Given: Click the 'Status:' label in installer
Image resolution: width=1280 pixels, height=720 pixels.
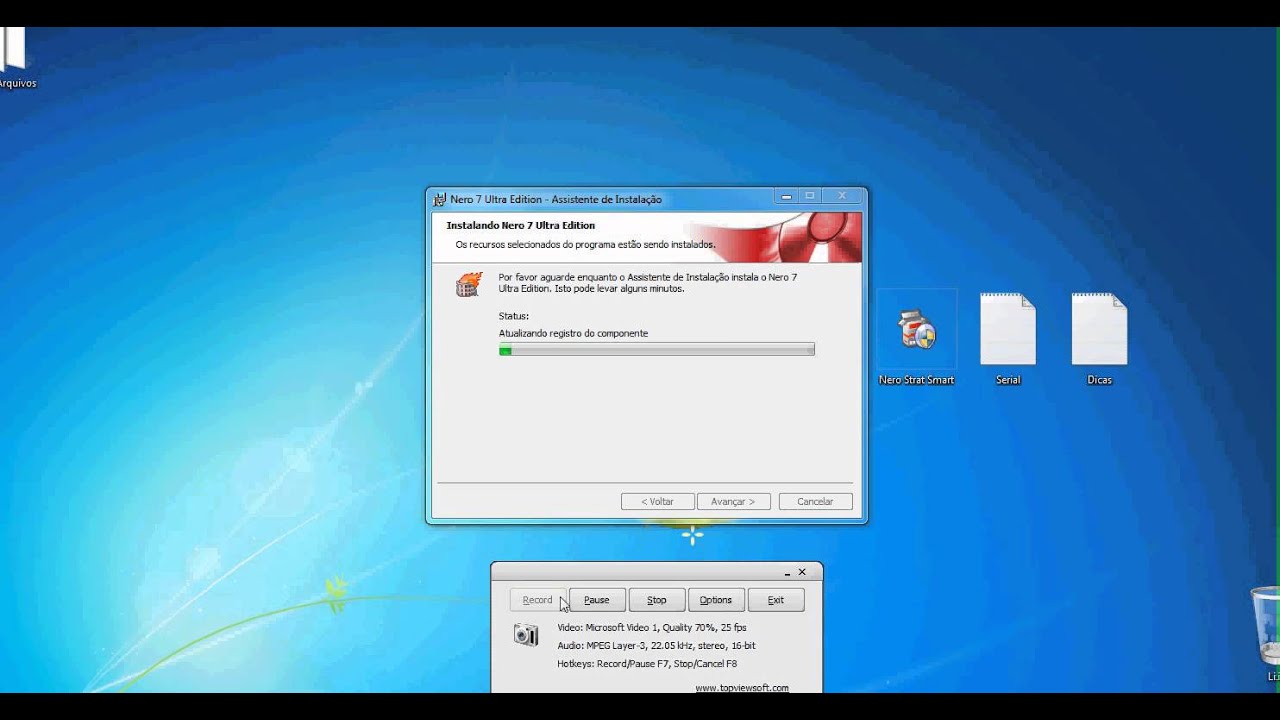Looking at the screenshot, I should [x=514, y=316].
